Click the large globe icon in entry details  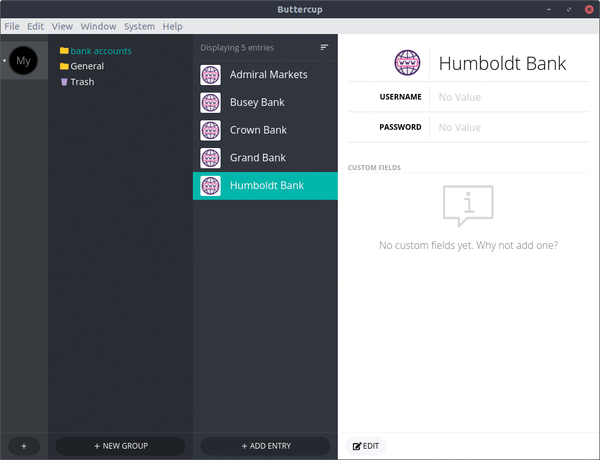[x=407, y=63]
